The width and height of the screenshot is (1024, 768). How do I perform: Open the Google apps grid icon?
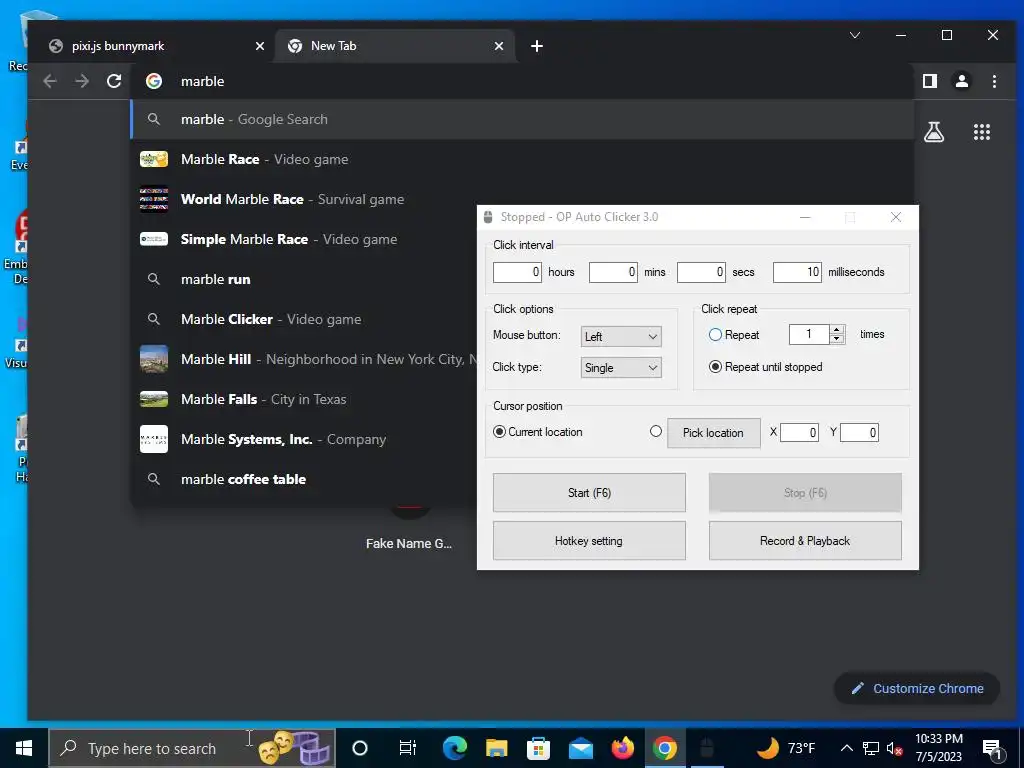coord(982,133)
